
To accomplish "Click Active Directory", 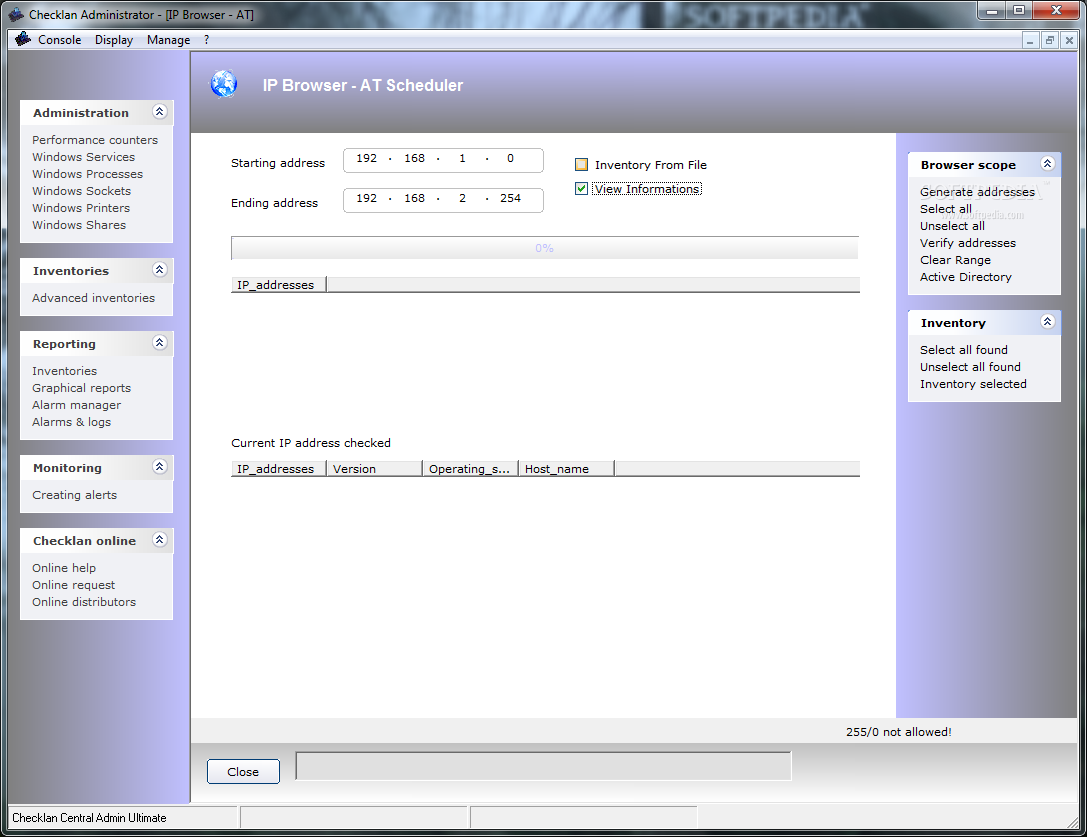I will [x=966, y=277].
